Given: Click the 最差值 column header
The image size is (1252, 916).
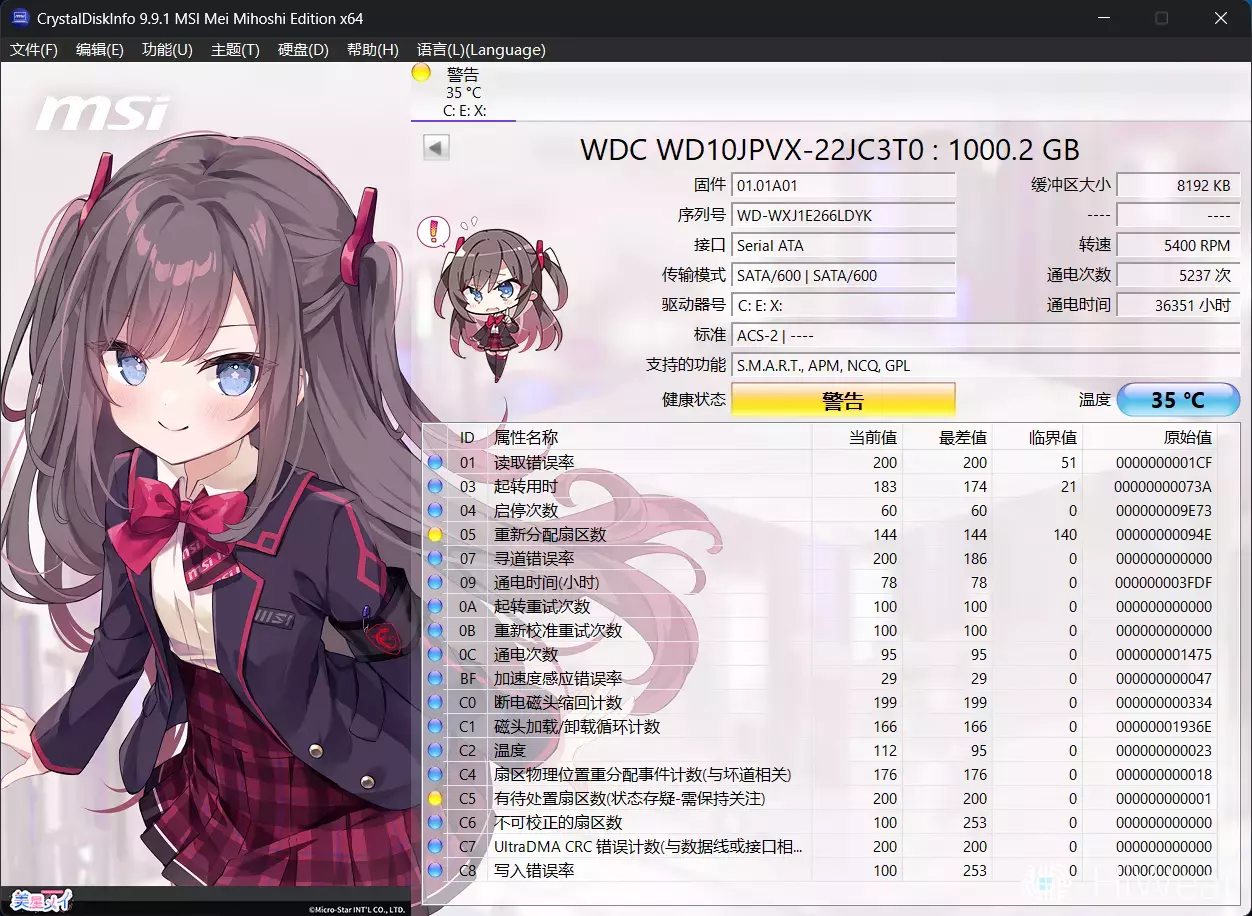Looking at the screenshot, I should [948, 437].
